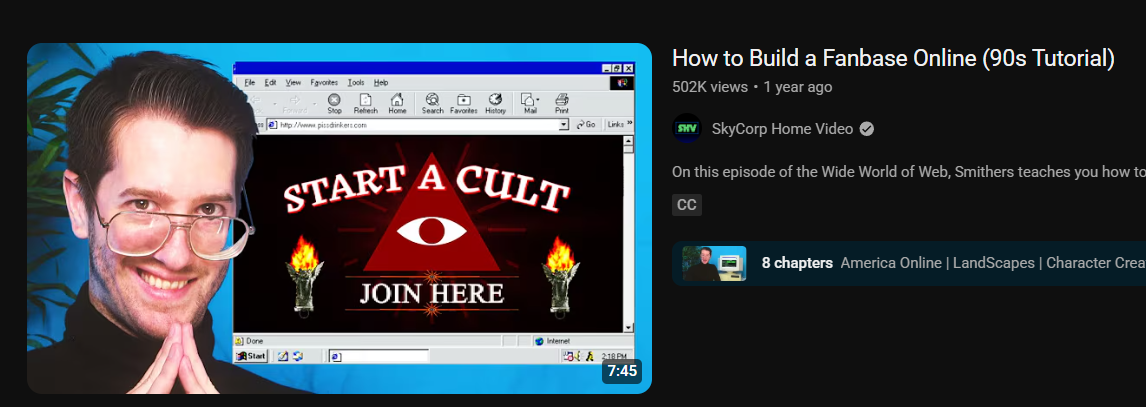This screenshot has width=1146, height=407.
Task: Click the Mail button's small dropdown arrow
Action: (x=538, y=100)
